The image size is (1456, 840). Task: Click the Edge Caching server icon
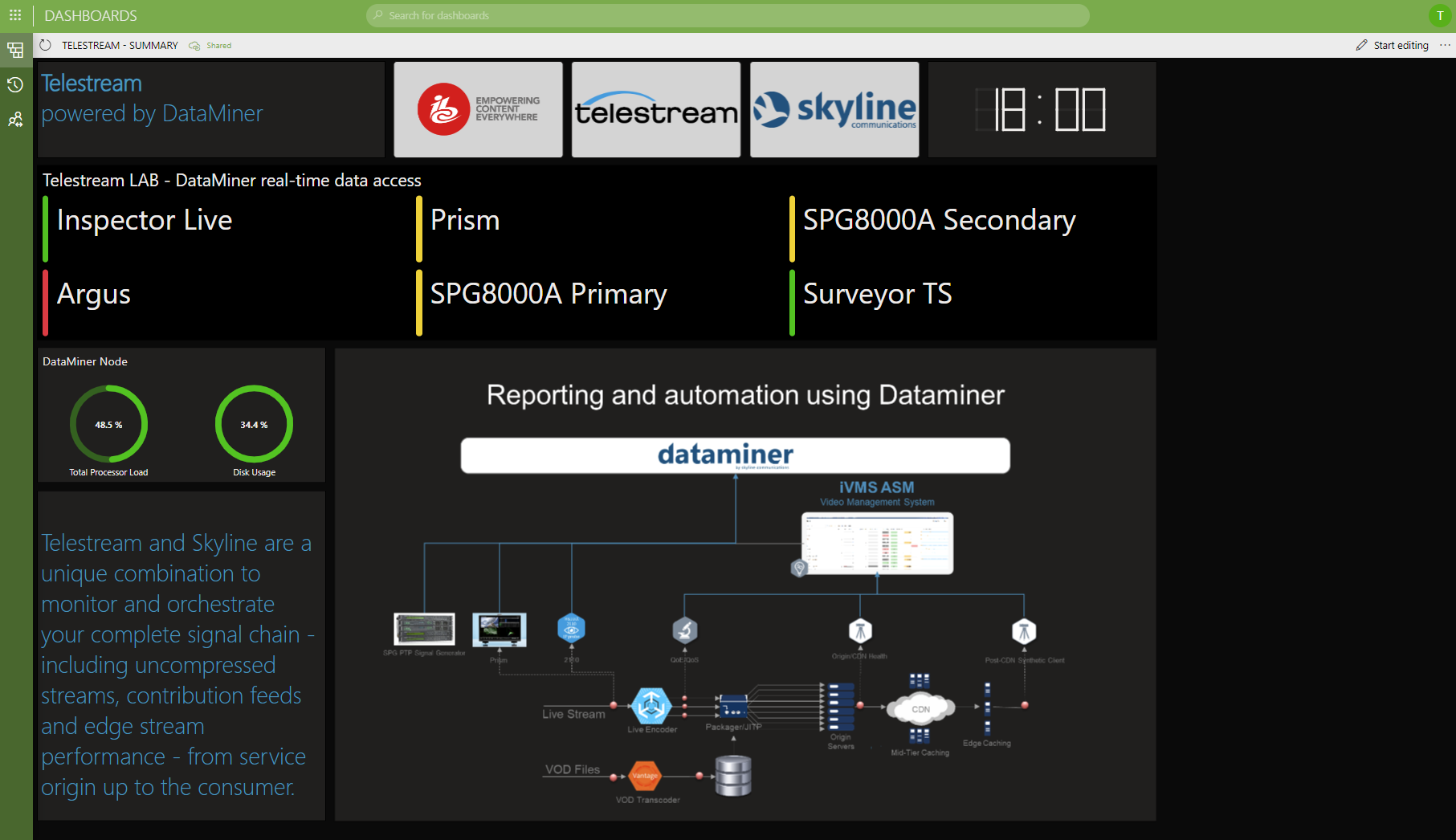pos(987,707)
